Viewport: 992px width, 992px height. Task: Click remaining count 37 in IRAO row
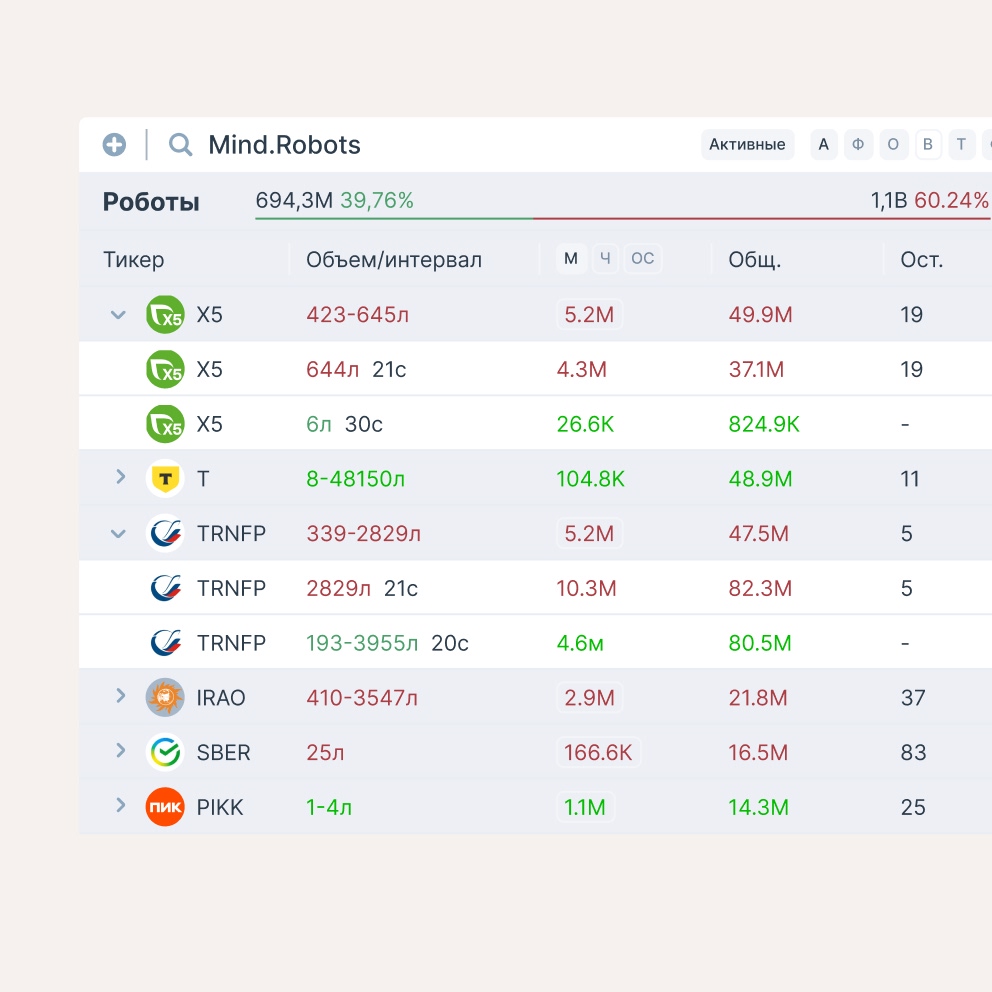(913, 698)
